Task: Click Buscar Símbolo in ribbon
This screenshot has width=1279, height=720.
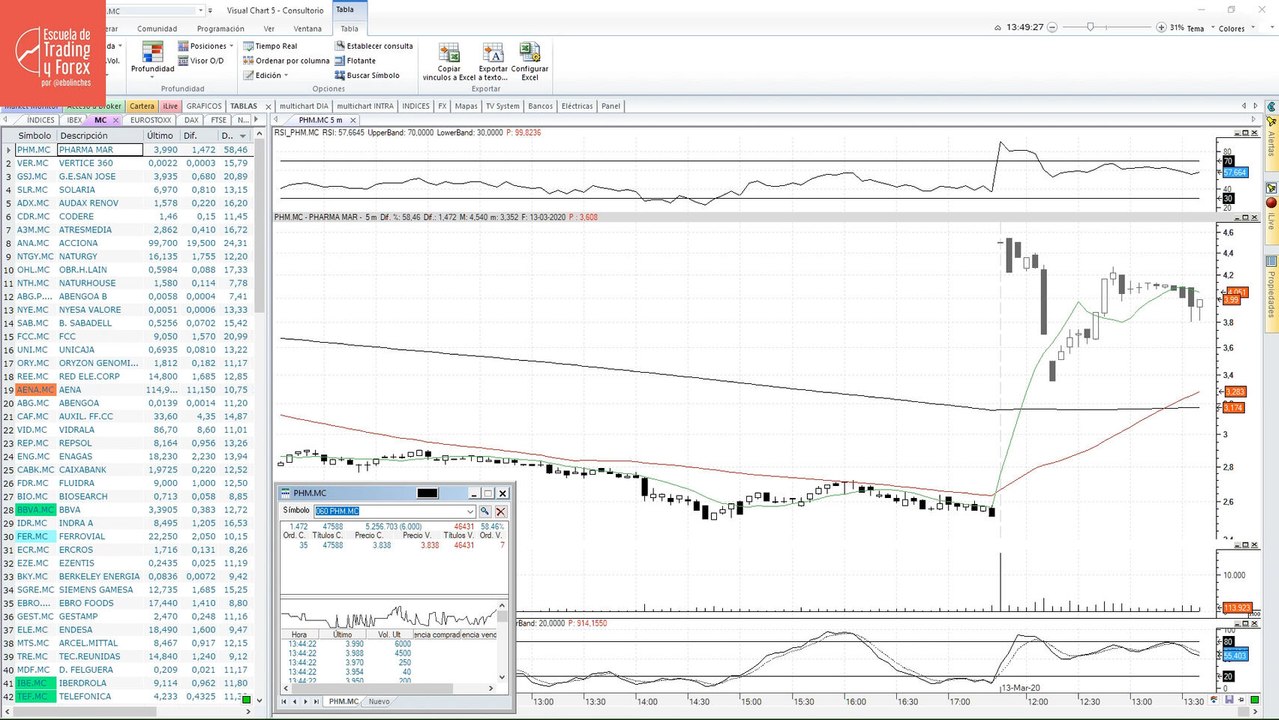Action: 367,75
